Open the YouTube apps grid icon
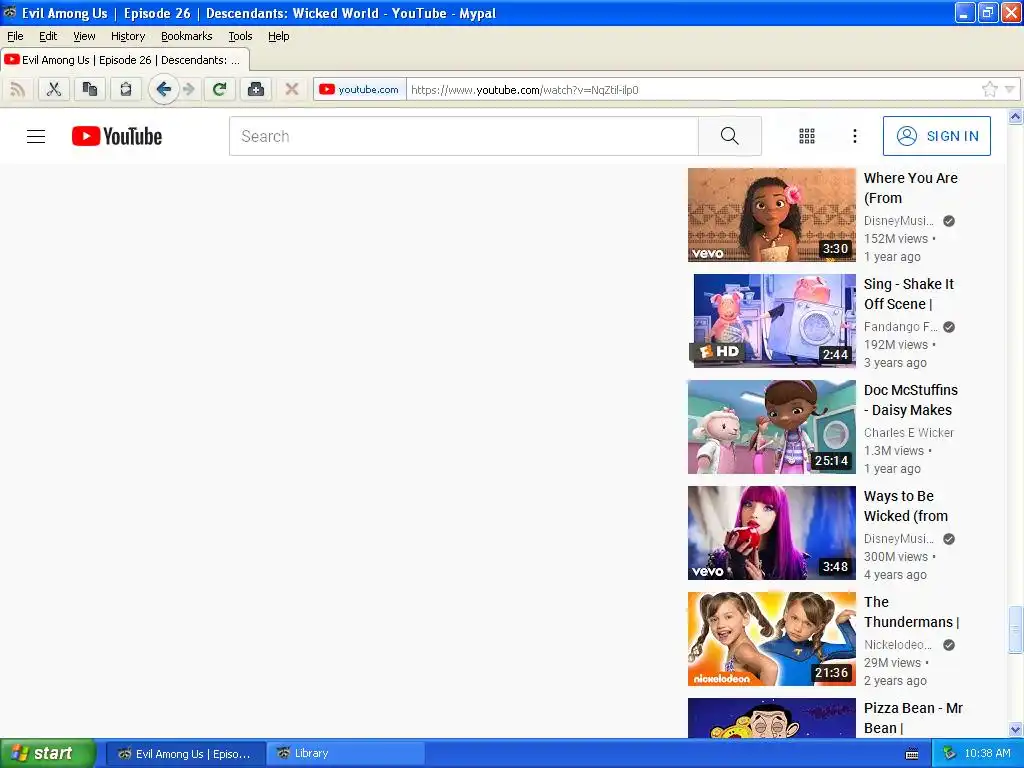 pos(807,136)
